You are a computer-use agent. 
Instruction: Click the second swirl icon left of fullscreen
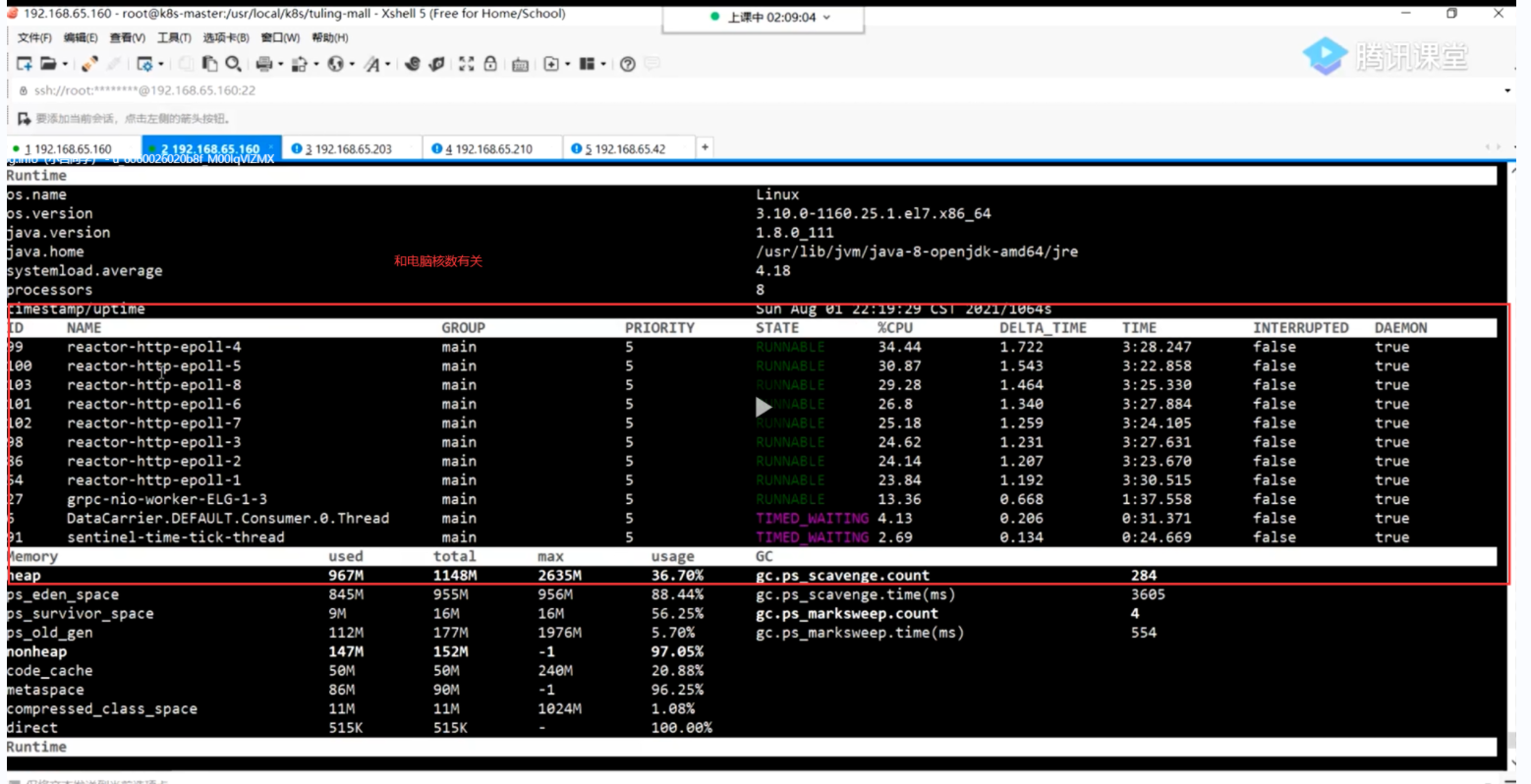pyautogui.click(x=437, y=64)
